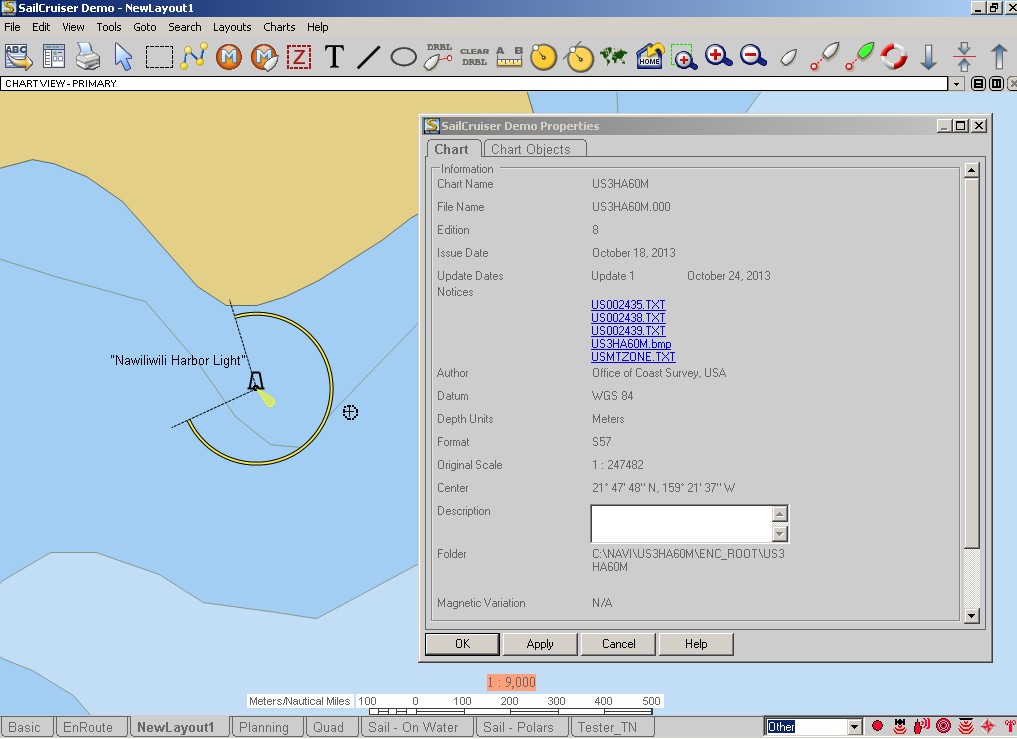Open the File menu
1017x739 pixels.
pos(12,27)
